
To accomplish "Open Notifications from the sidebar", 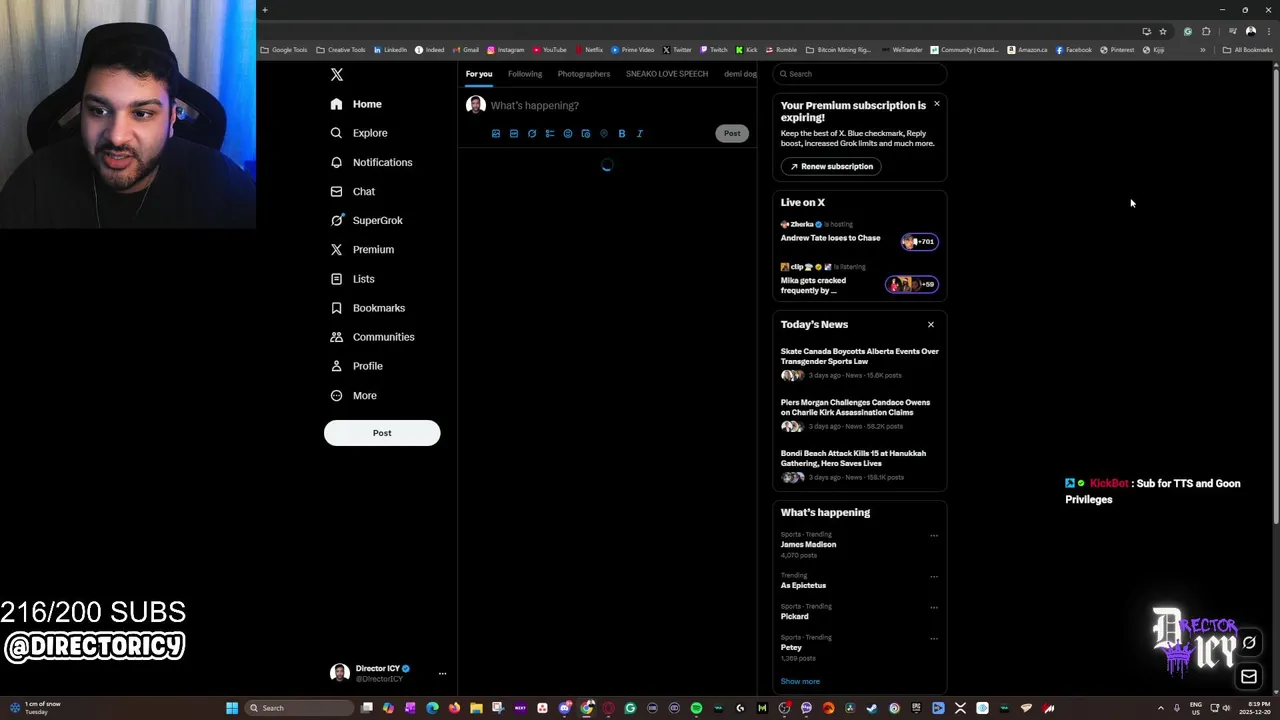I will point(371,162).
